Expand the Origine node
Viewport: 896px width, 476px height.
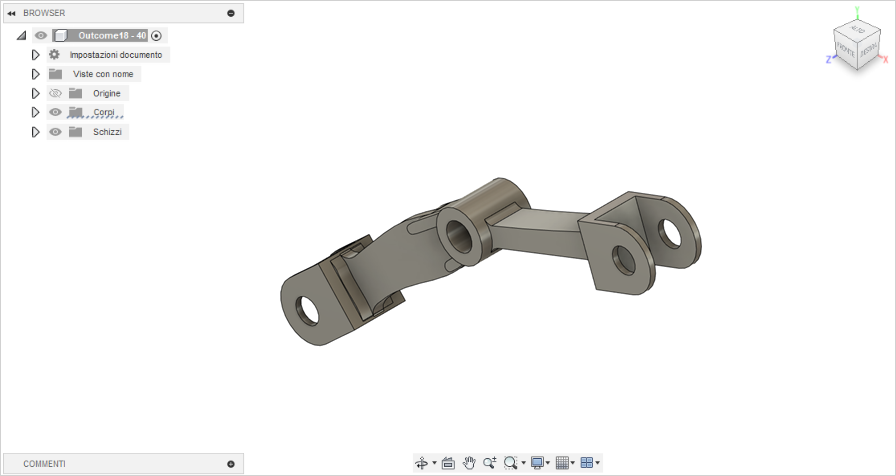[x=35, y=93]
